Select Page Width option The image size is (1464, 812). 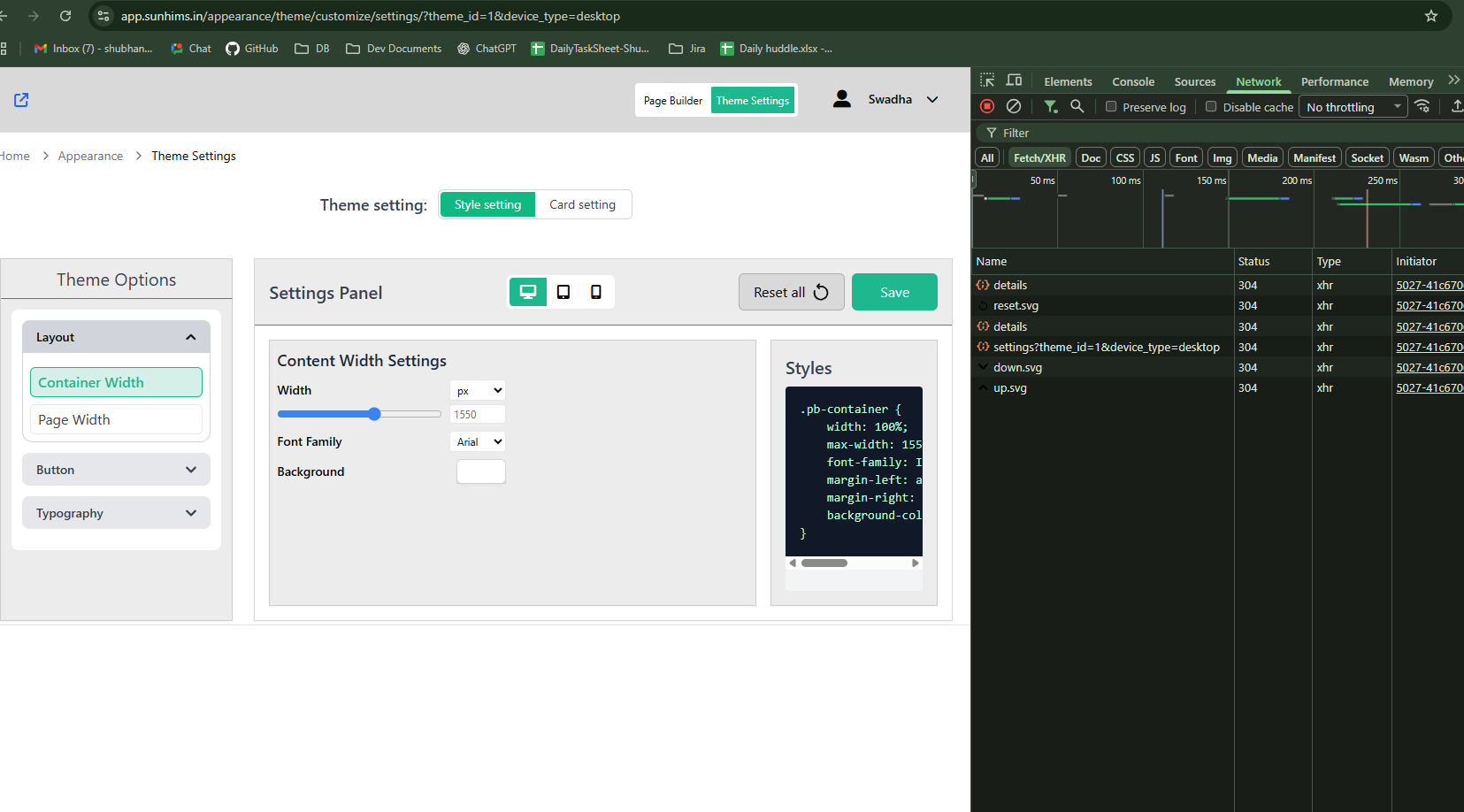pos(116,419)
